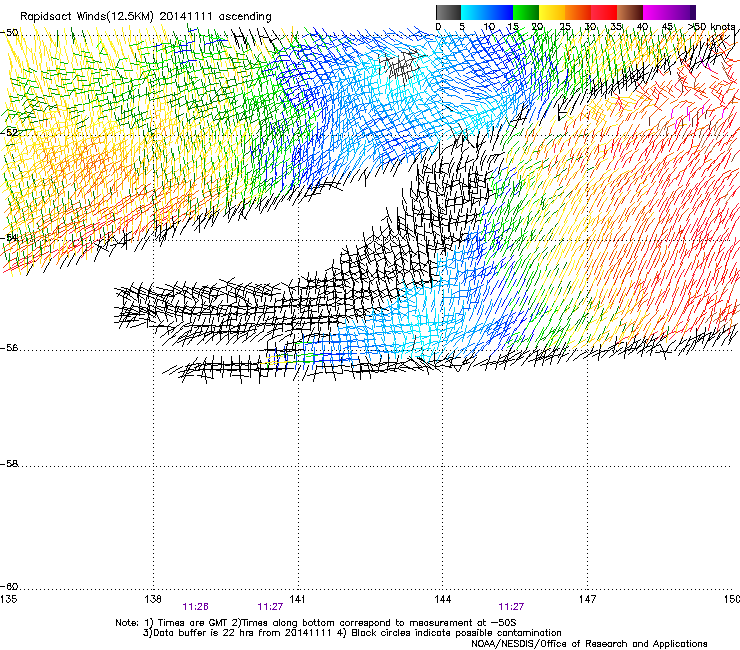The height and width of the screenshot is (650, 740).
Task: Click the dark purple 45-50 knots swatch
Action: pyautogui.click(x=682, y=12)
